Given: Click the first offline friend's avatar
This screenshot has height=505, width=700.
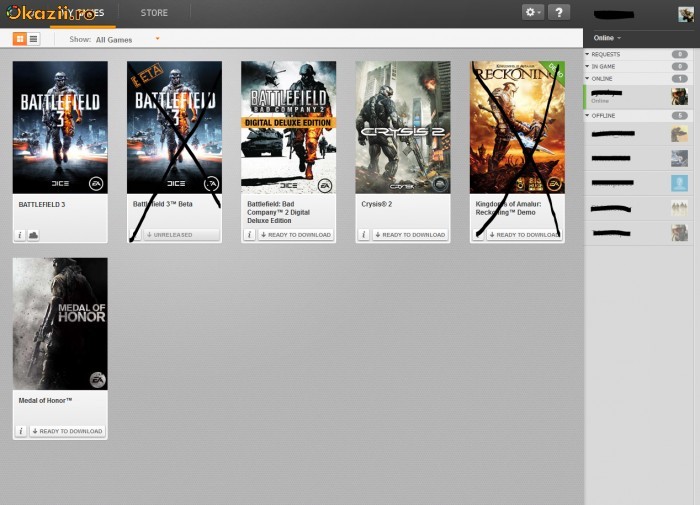Looking at the screenshot, I should point(679,134).
